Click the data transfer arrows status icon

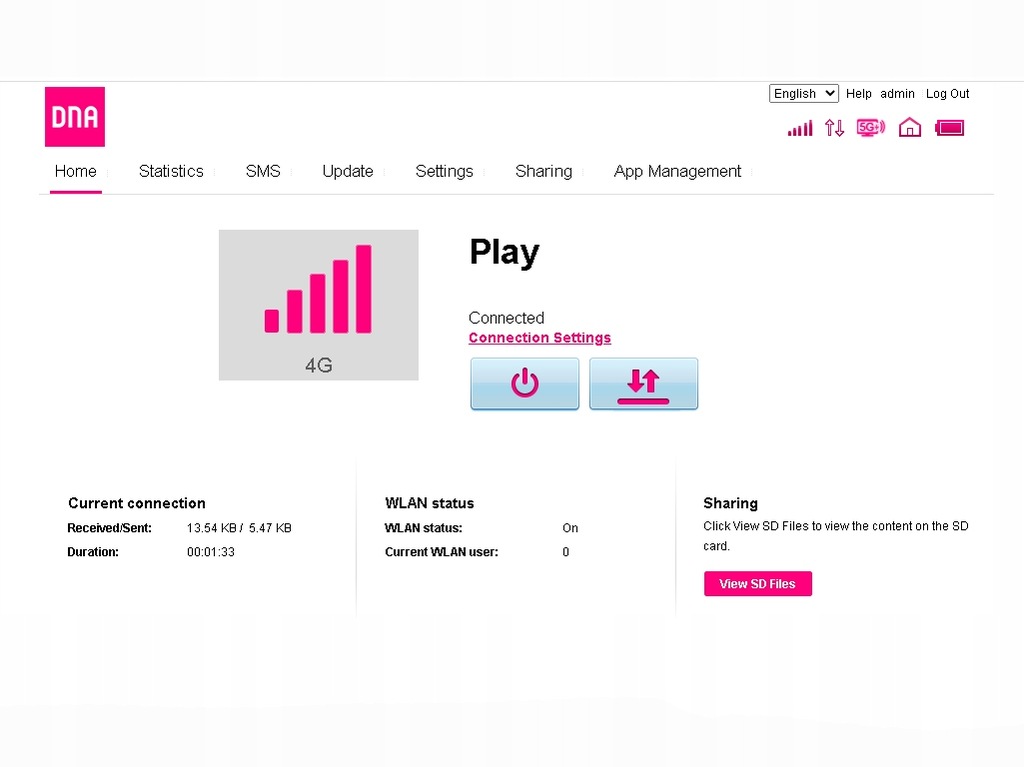pos(834,128)
